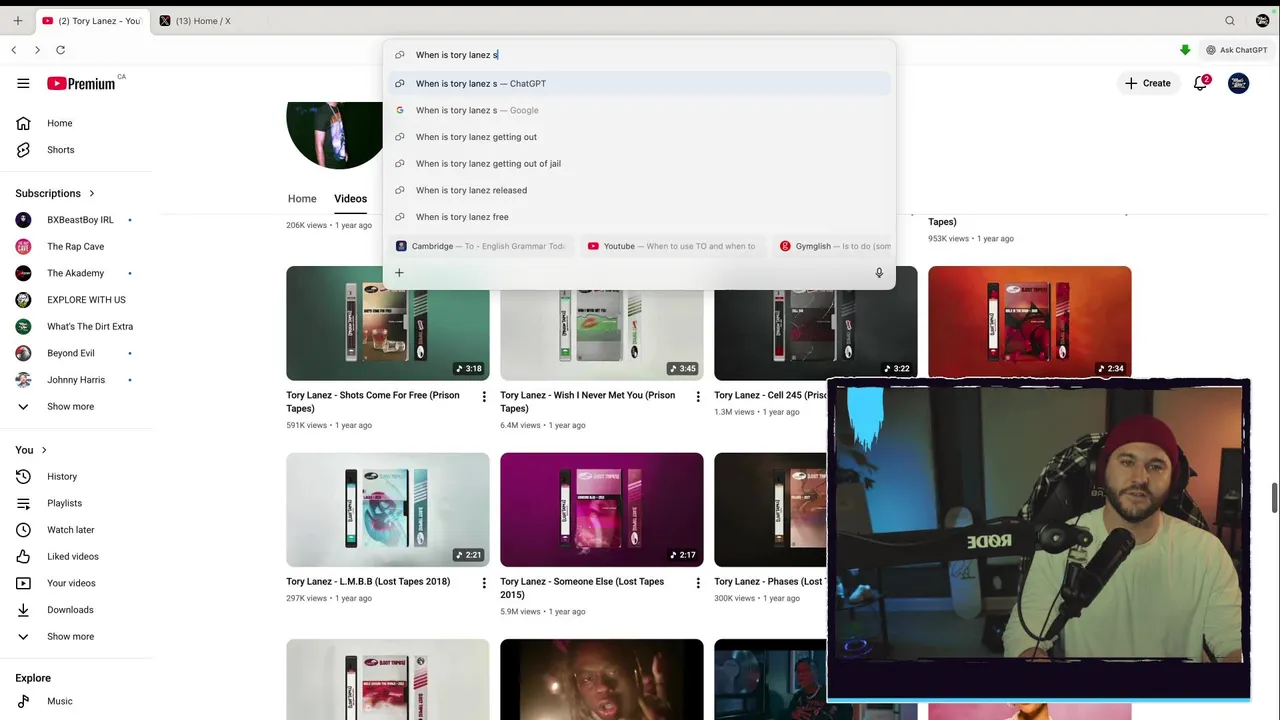Click the page vertical scrollbar

coord(1275,497)
